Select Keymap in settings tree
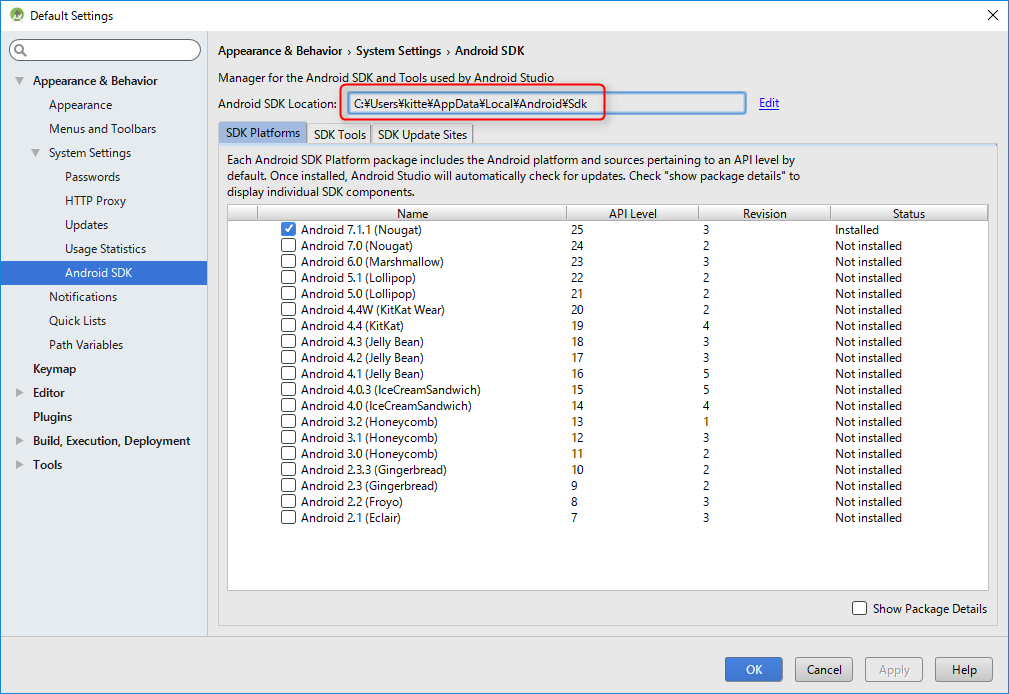Viewport: 1009px width, 694px height. pyautogui.click(x=55, y=369)
